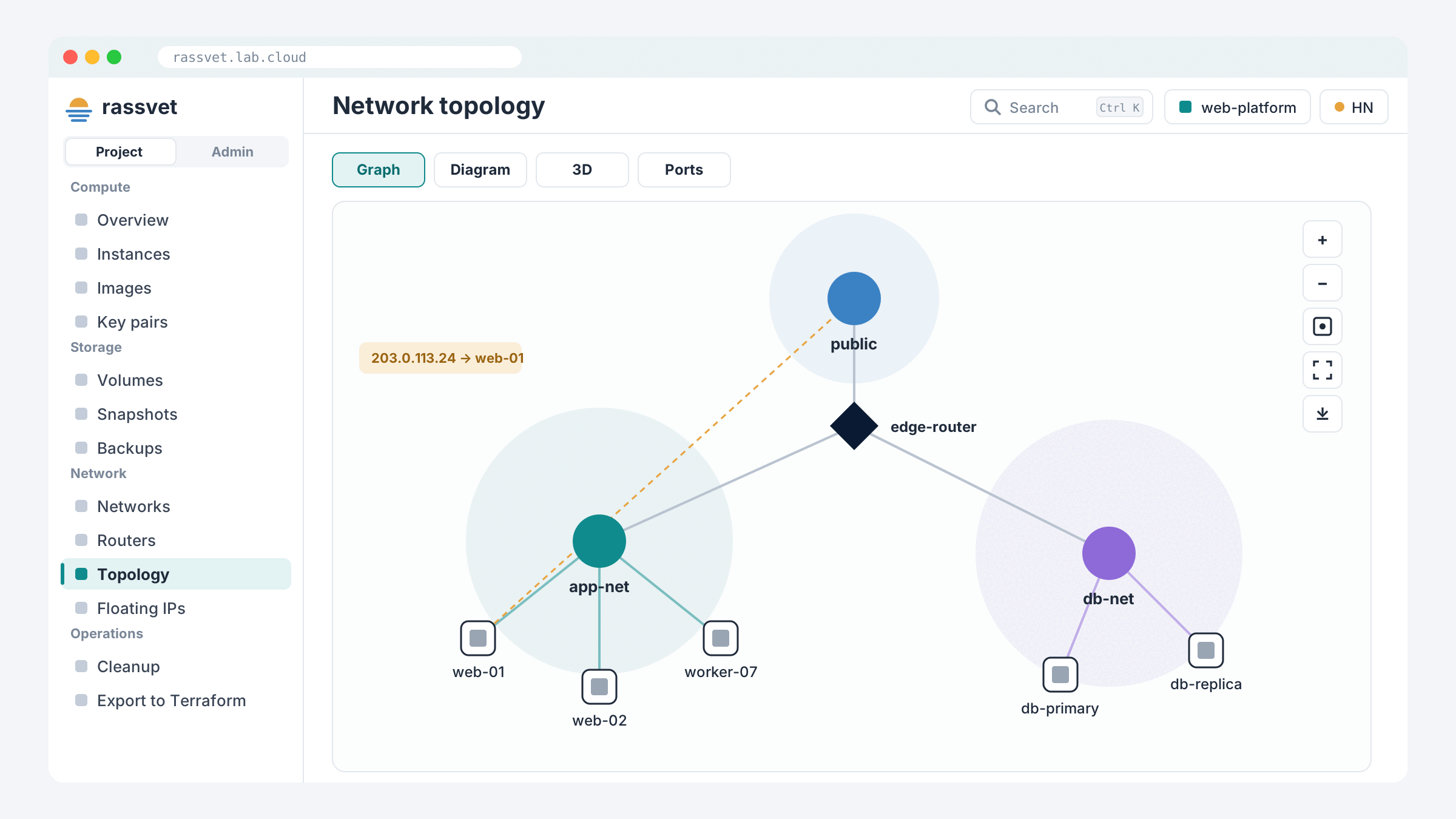Click the floating IP 203.0.113.24 label

coord(440,358)
